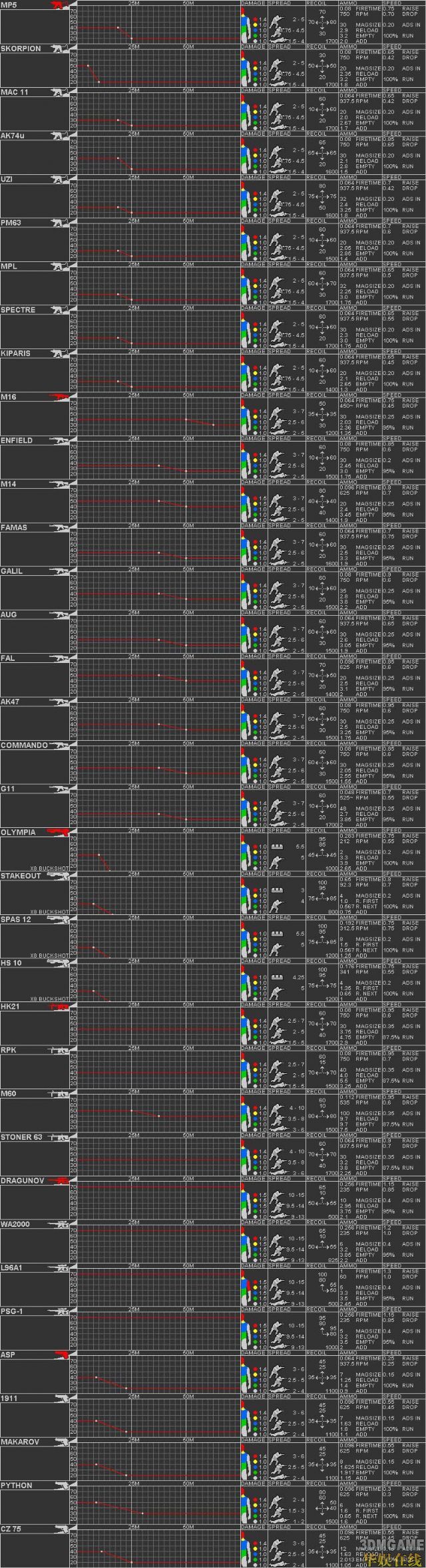Select the GALIL weapon name label
The height and width of the screenshot is (1568, 426).
pyautogui.click(x=12, y=571)
